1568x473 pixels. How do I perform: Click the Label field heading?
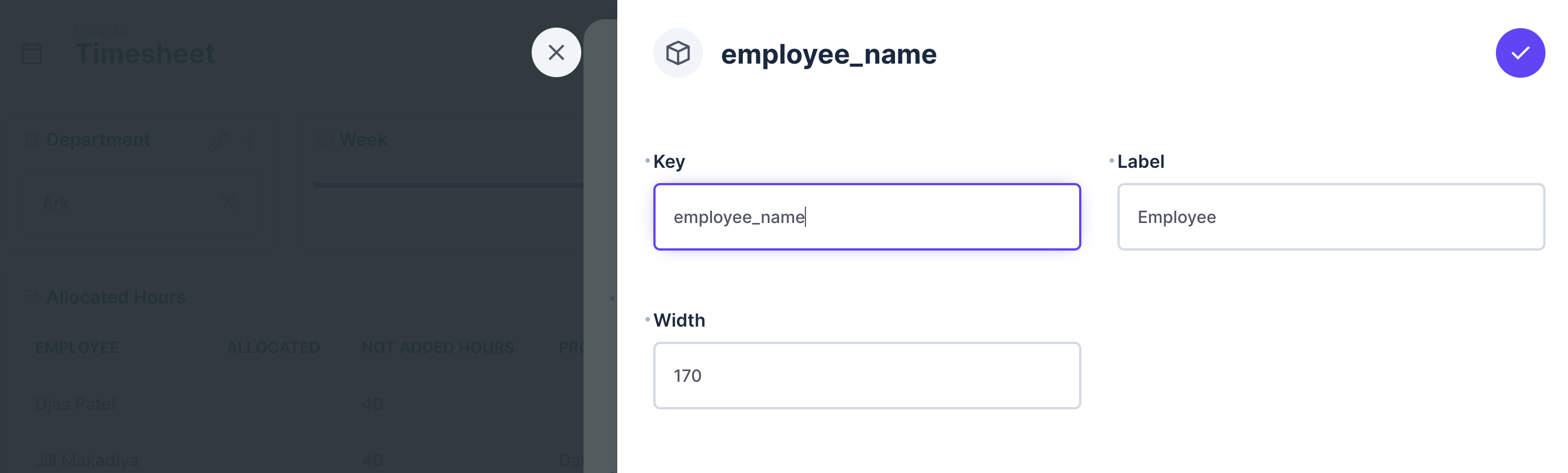coord(1140,162)
